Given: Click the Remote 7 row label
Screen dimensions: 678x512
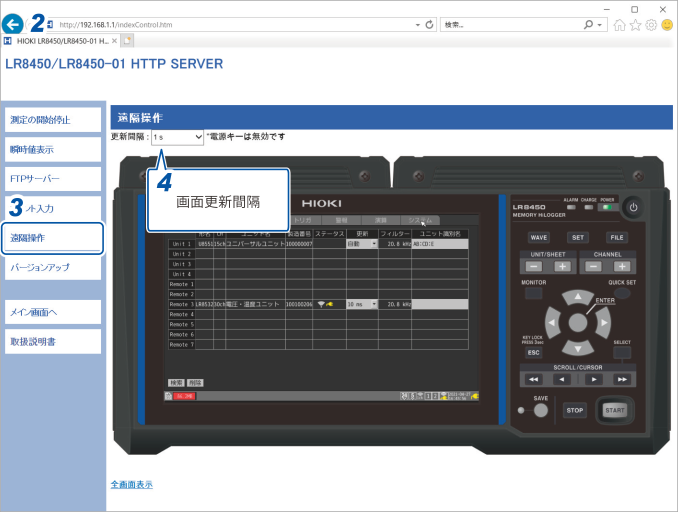Looking at the screenshot, I should 182,345.
